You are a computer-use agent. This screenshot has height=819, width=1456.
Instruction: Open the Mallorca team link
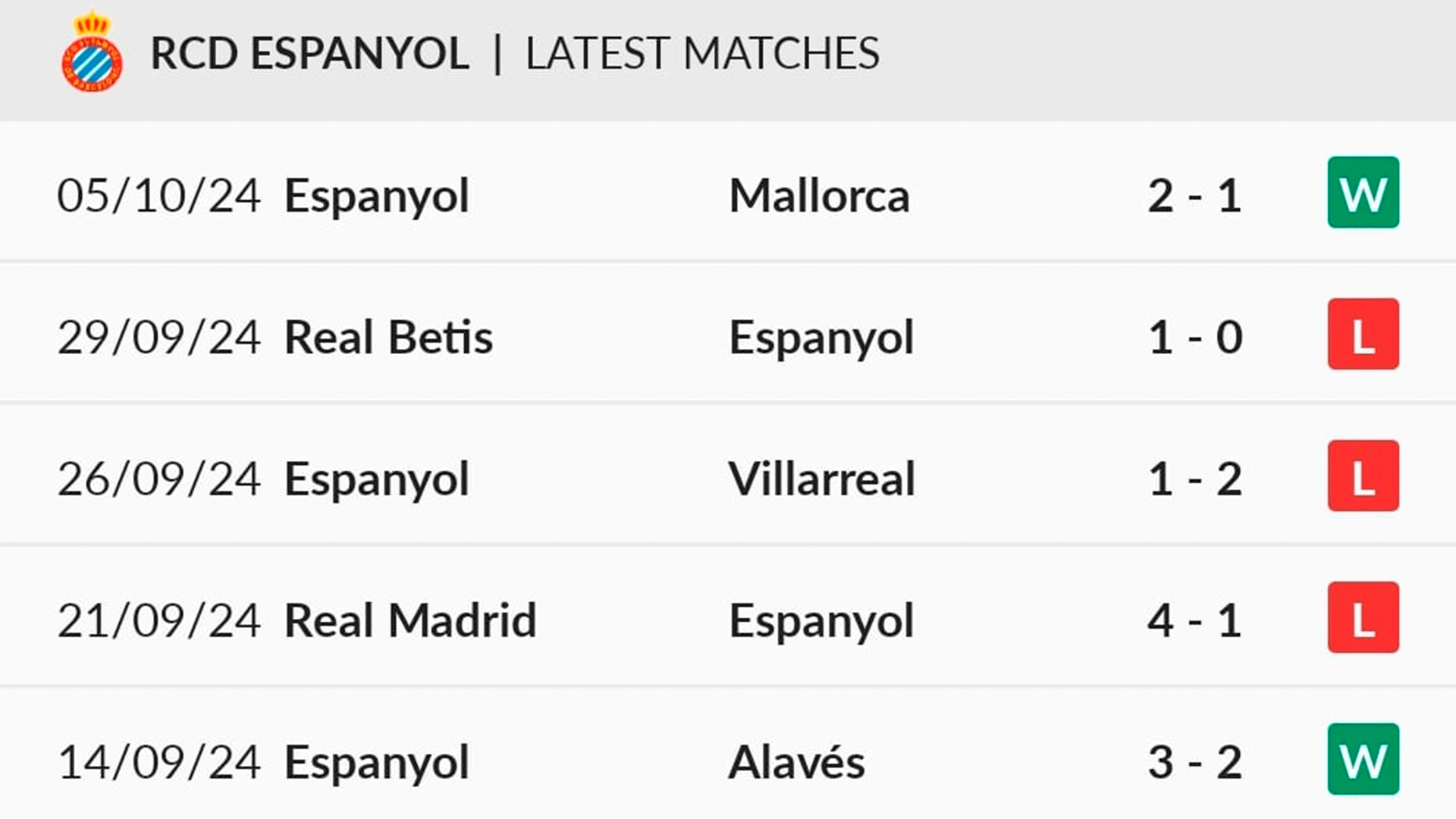pos(819,196)
